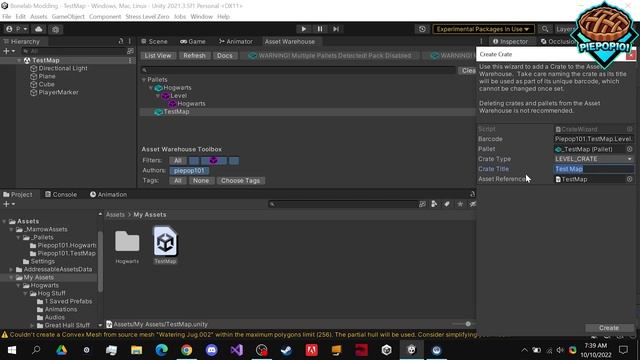
Task: Click the Project search by label icon
Action: pos(447,204)
